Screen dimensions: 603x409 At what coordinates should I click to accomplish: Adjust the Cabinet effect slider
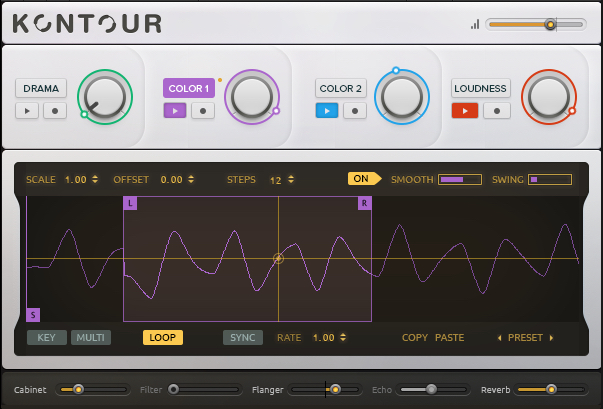click(x=92, y=389)
